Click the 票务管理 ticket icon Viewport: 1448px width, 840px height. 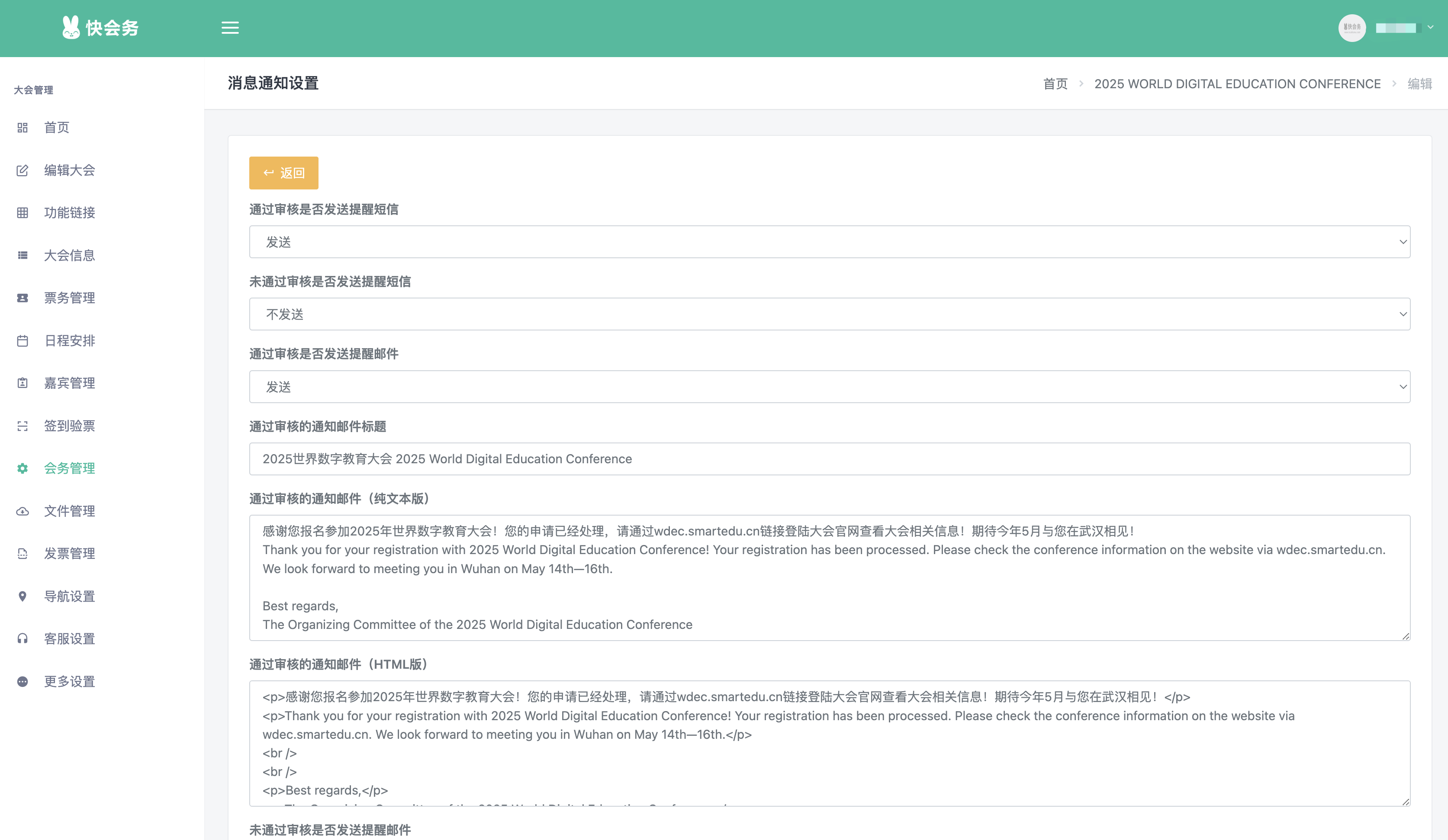[23, 298]
